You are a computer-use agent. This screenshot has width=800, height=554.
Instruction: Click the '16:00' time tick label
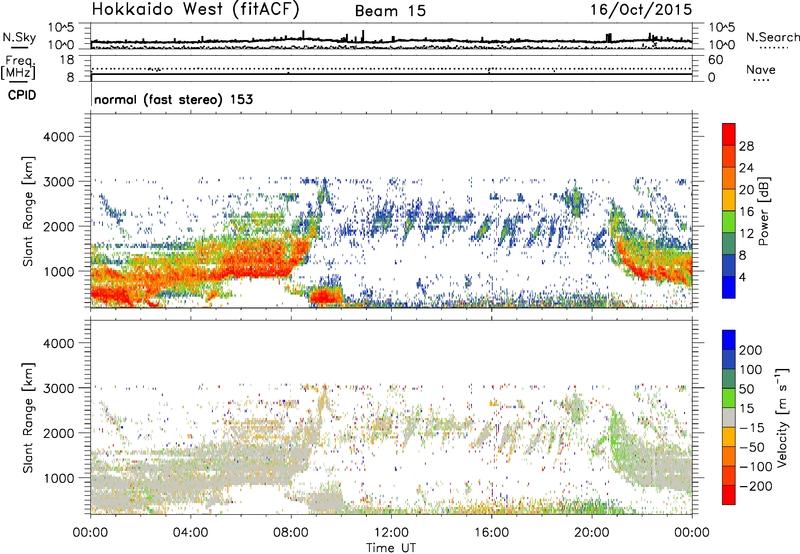(491, 533)
